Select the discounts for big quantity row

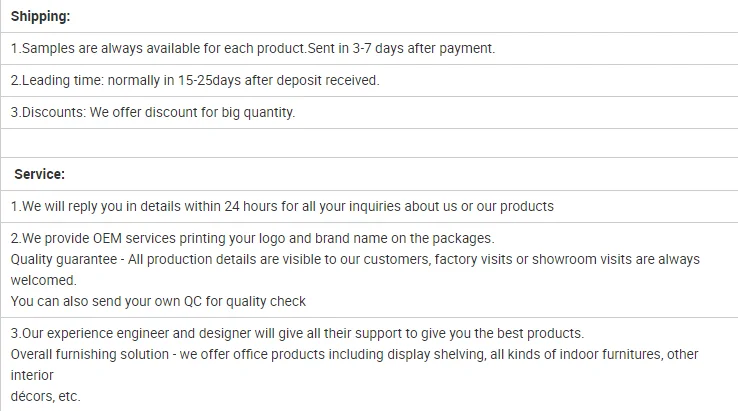pos(153,112)
